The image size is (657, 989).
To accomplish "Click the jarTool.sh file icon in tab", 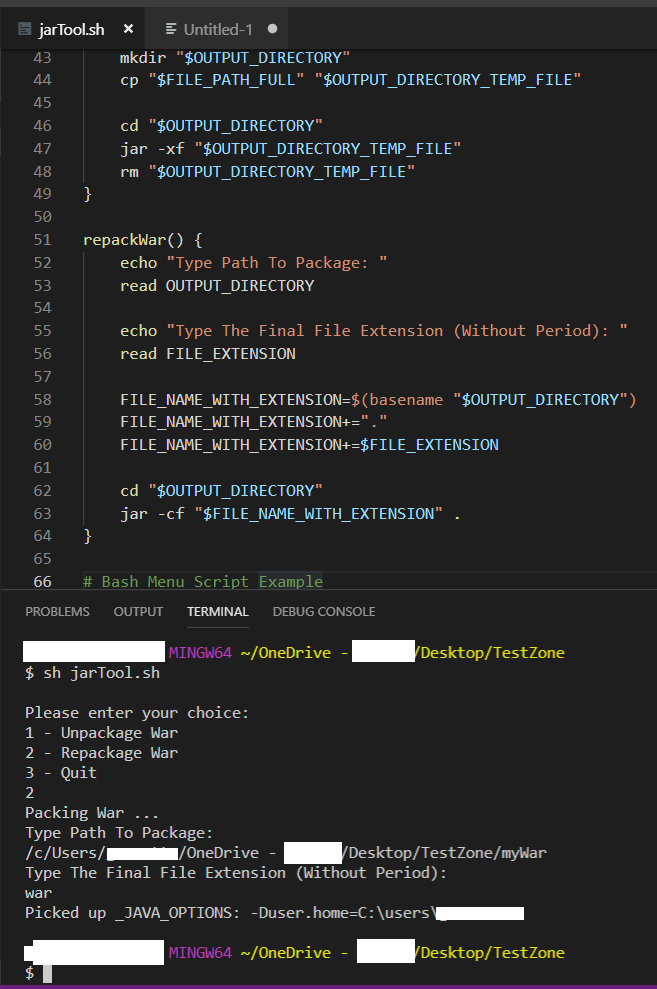I will pyautogui.click(x=25, y=29).
